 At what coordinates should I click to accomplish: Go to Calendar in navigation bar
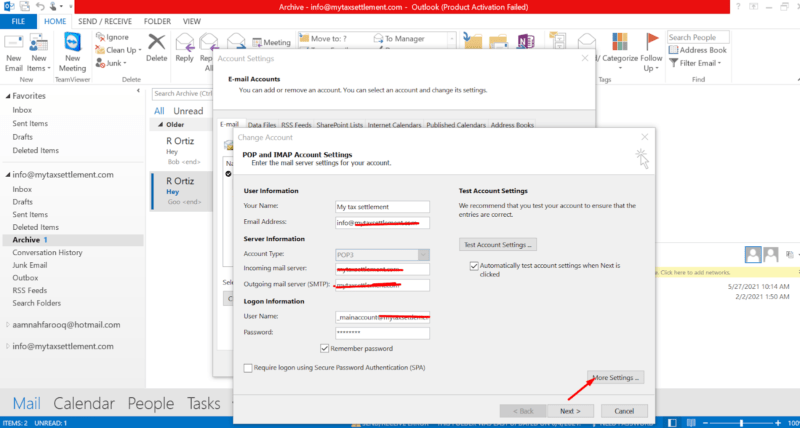click(x=84, y=404)
